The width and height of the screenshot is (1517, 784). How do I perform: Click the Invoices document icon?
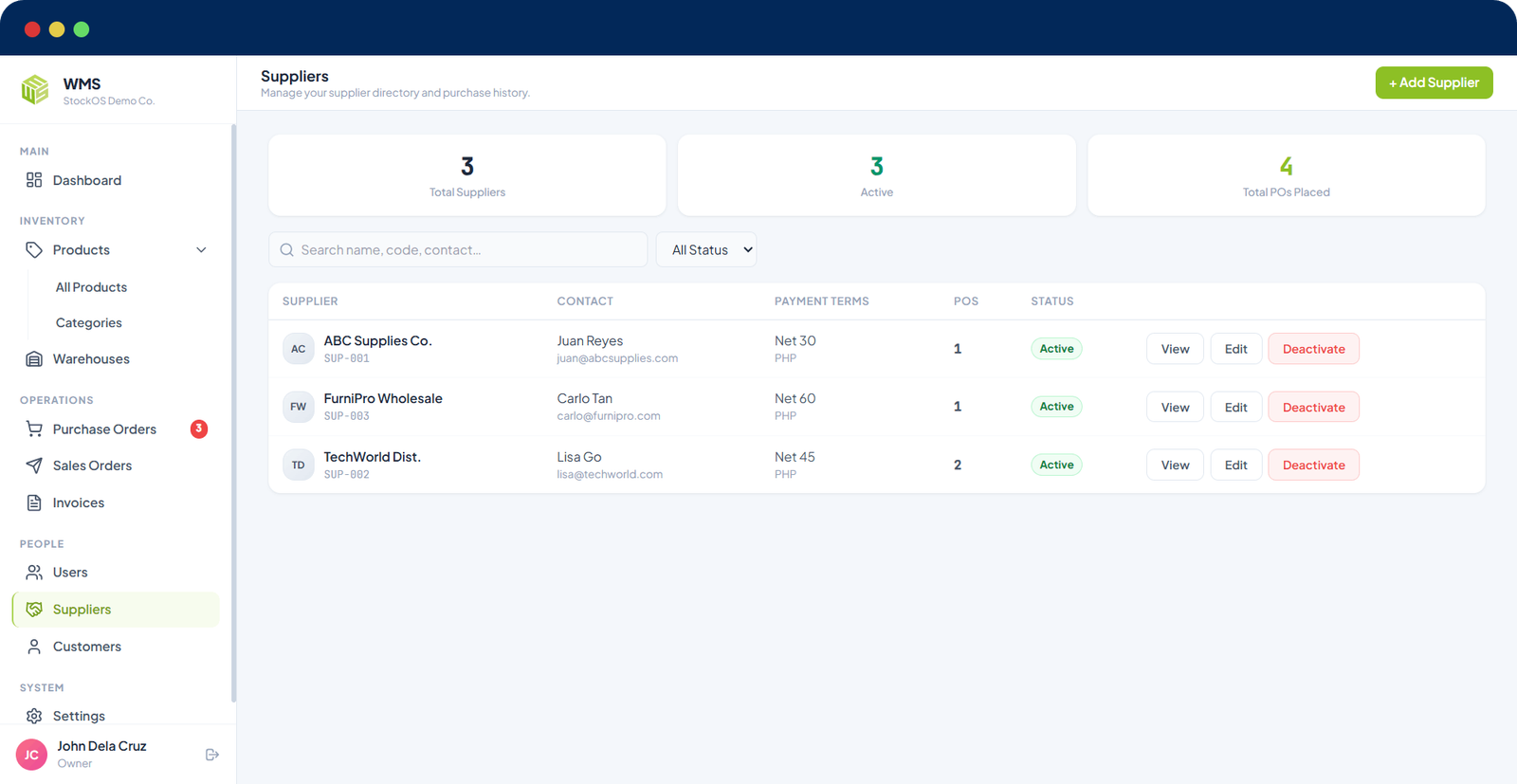[34, 503]
